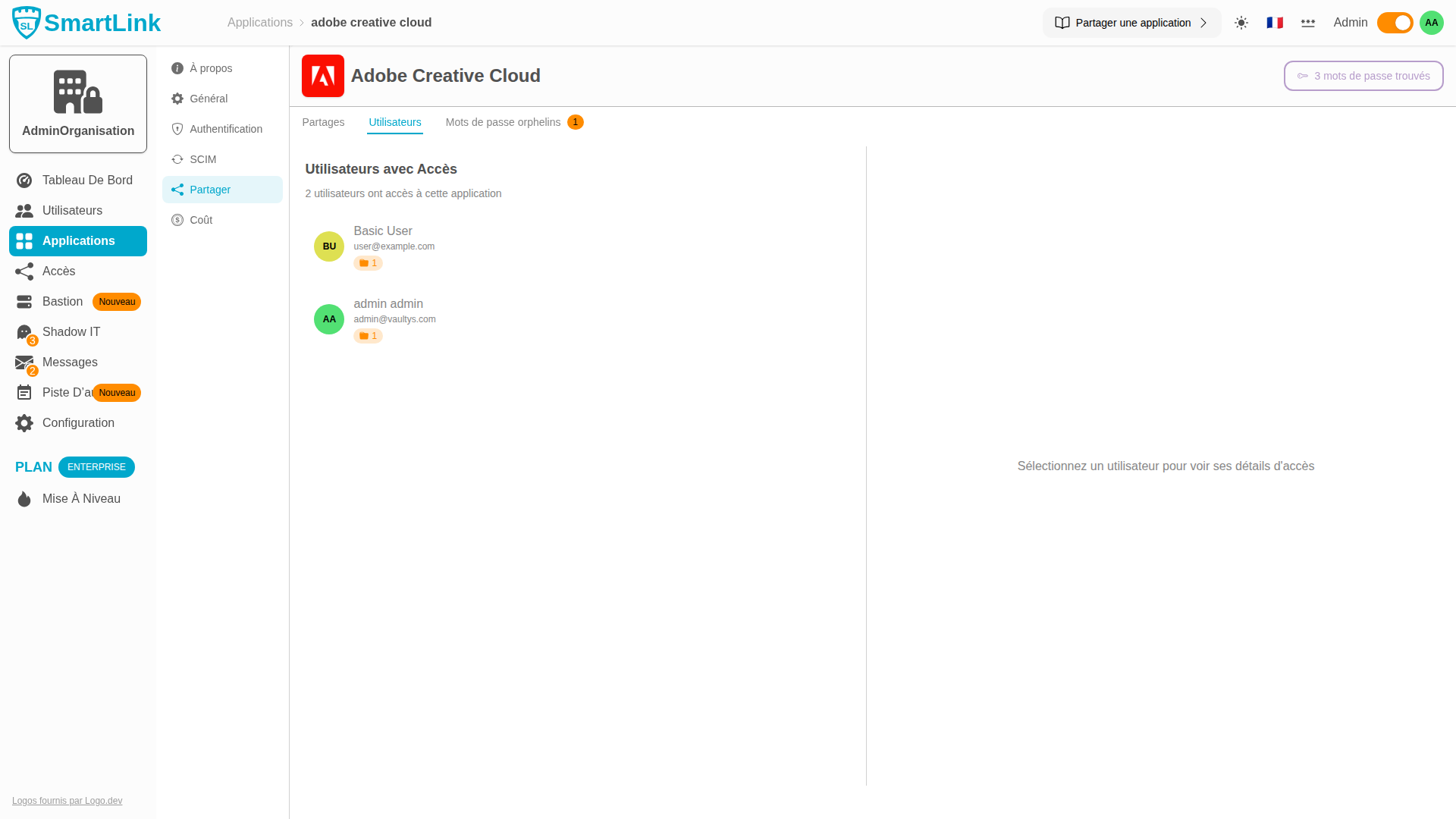Image resolution: width=1456 pixels, height=819 pixels.
Task: Open Logos fournis par Logo.dev link
Action: pos(67,801)
